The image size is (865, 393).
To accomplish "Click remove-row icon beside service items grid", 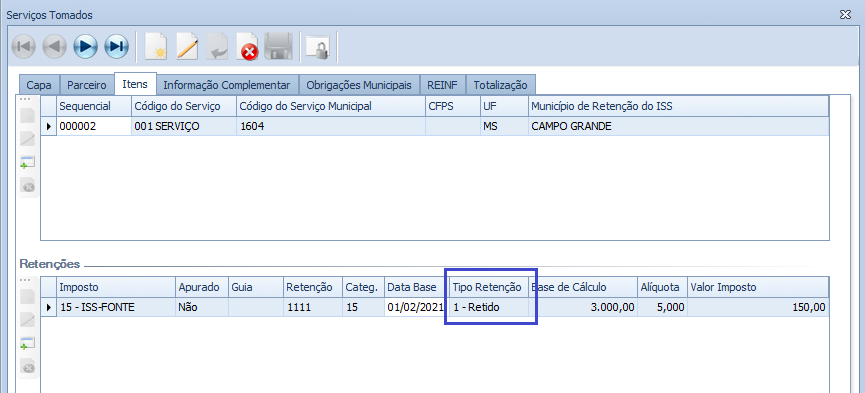I will point(28,186).
